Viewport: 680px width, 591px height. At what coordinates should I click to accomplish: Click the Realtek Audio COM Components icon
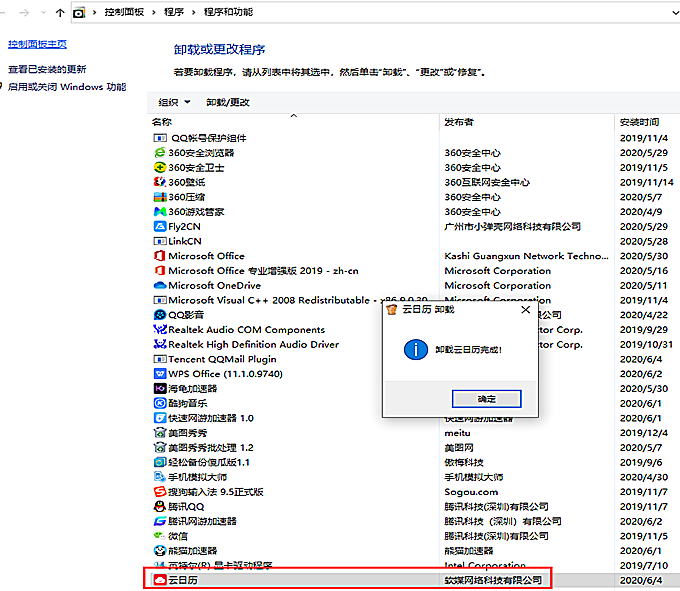(x=160, y=330)
